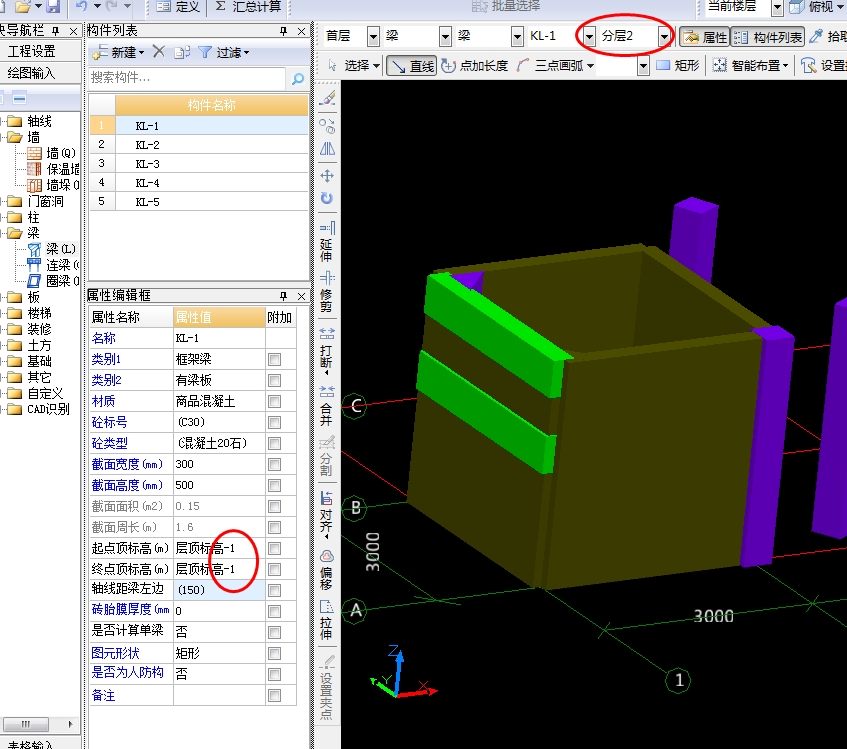Viewport: 847px width, 749px height.
Task: Toggle the 截面宽度 附加 checkbox
Action: 274,464
